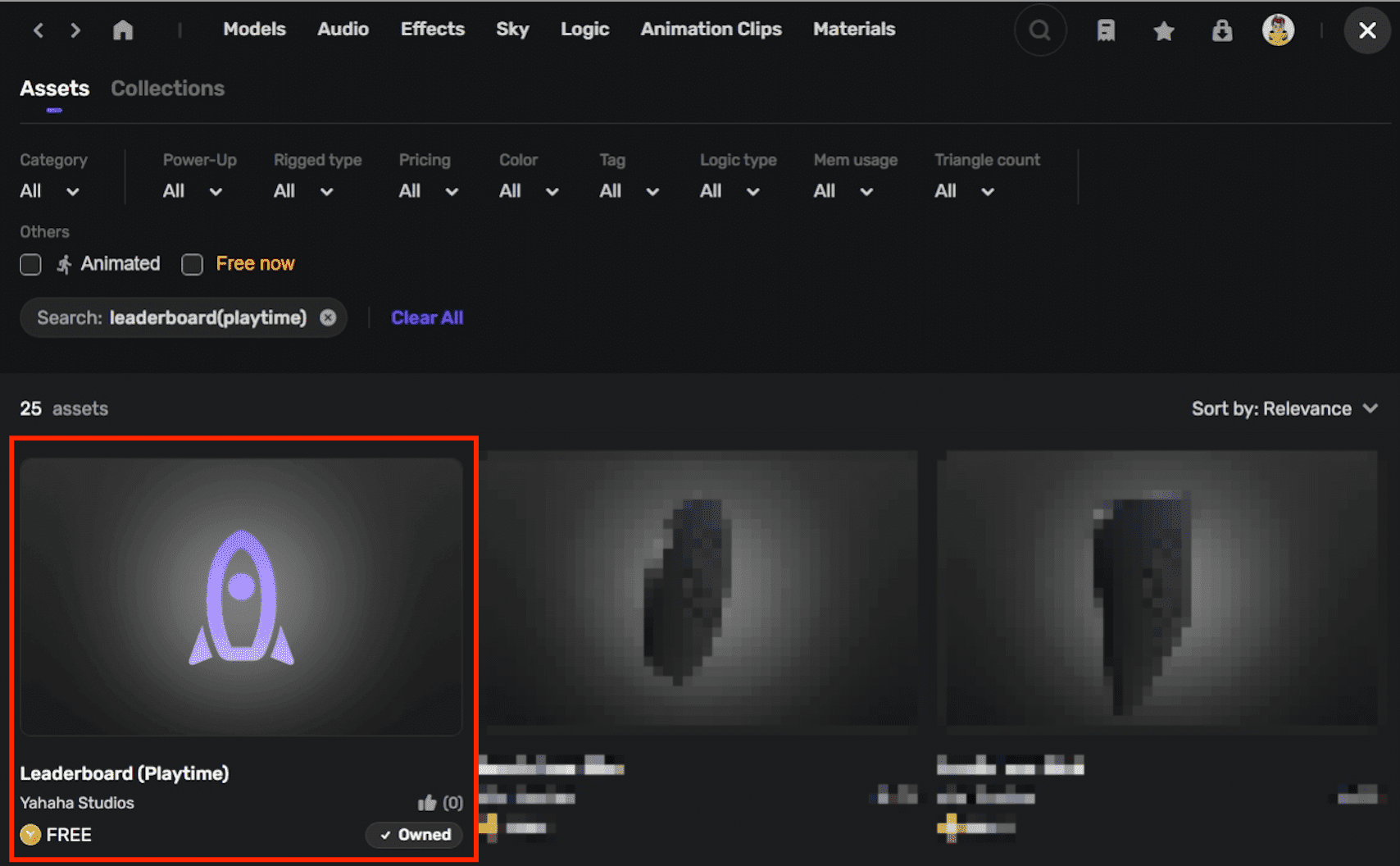The width and height of the screenshot is (1400, 866).
Task: Click the Owned button on Leaderboard asset
Action: pyautogui.click(x=415, y=835)
